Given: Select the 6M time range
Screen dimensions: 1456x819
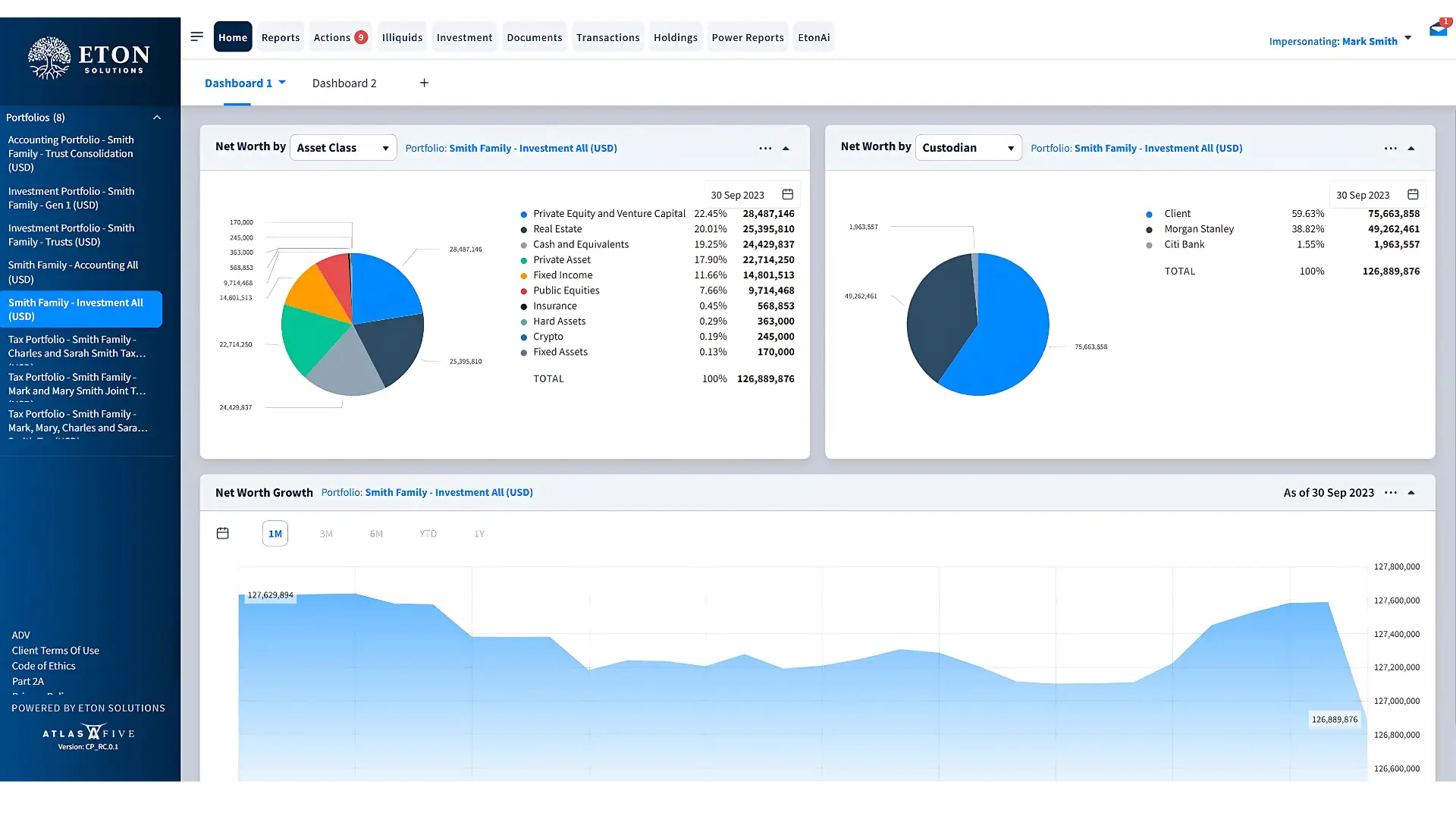Looking at the screenshot, I should pyautogui.click(x=376, y=534).
